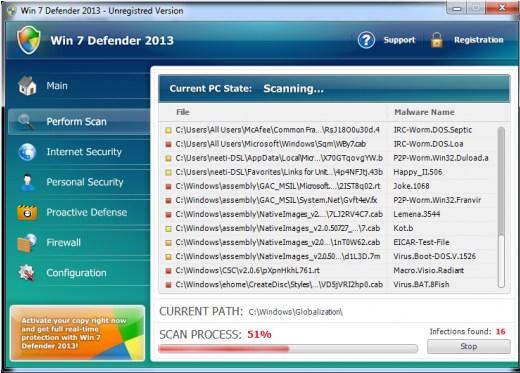Select file path ending 4p4NFJtJ.43b
The height and width of the screenshot is (373, 520).
click(279, 172)
